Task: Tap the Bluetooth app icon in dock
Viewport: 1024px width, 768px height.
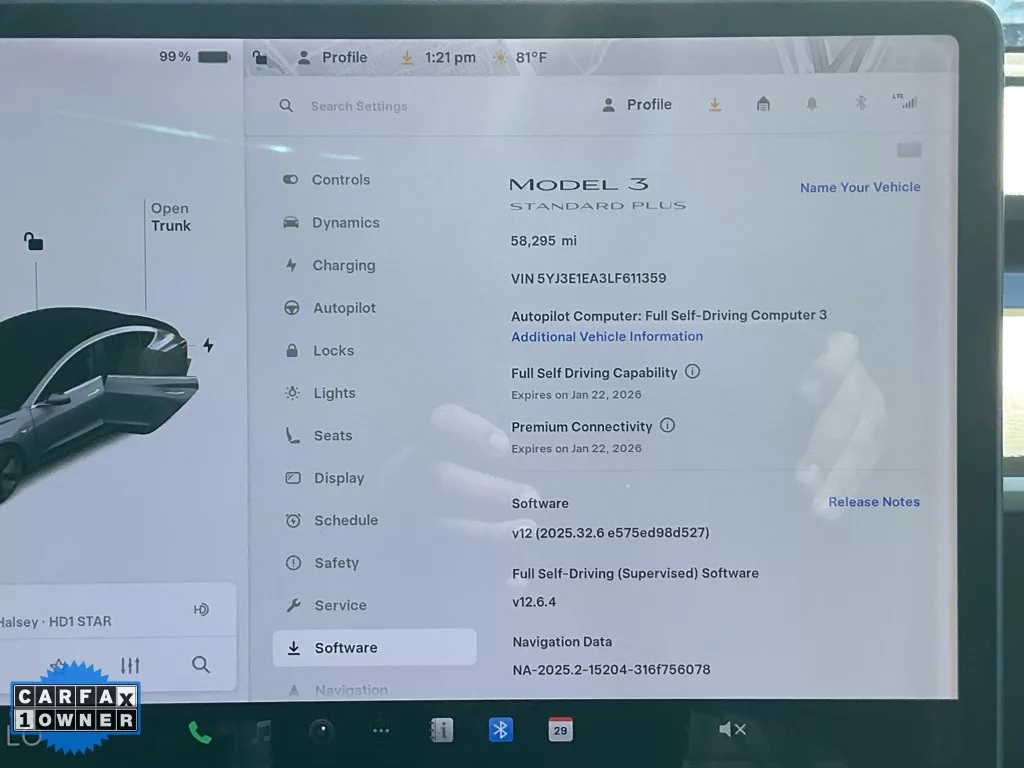Action: [x=501, y=730]
